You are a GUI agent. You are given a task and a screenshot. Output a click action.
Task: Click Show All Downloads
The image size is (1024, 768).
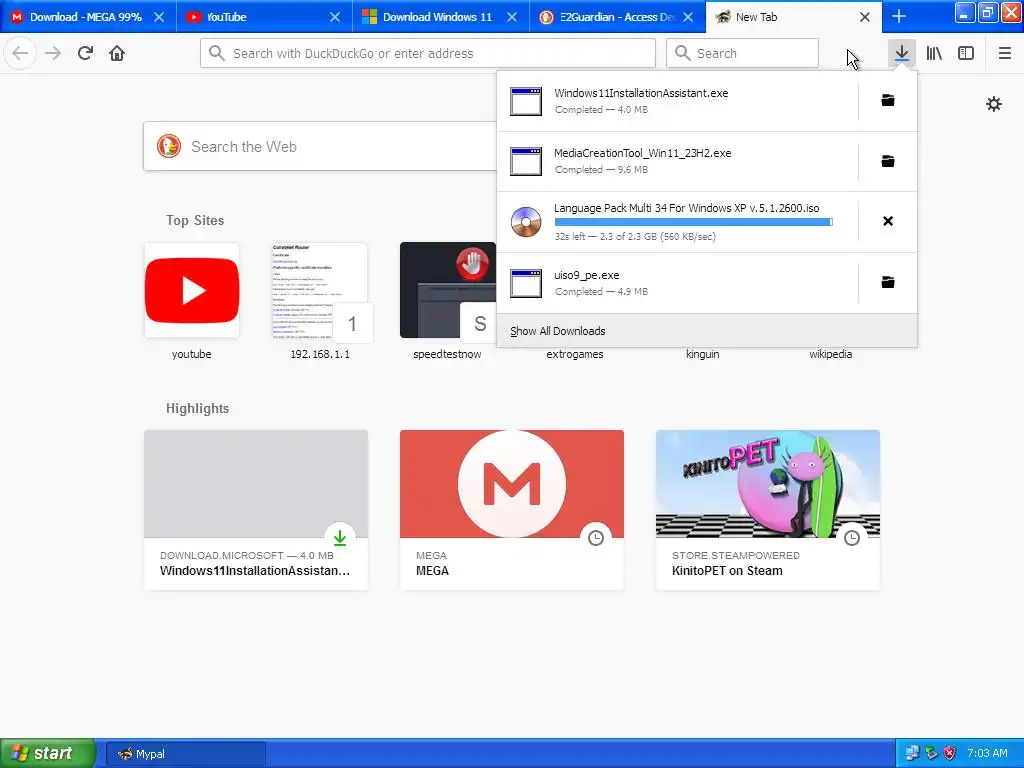point(707,331)
